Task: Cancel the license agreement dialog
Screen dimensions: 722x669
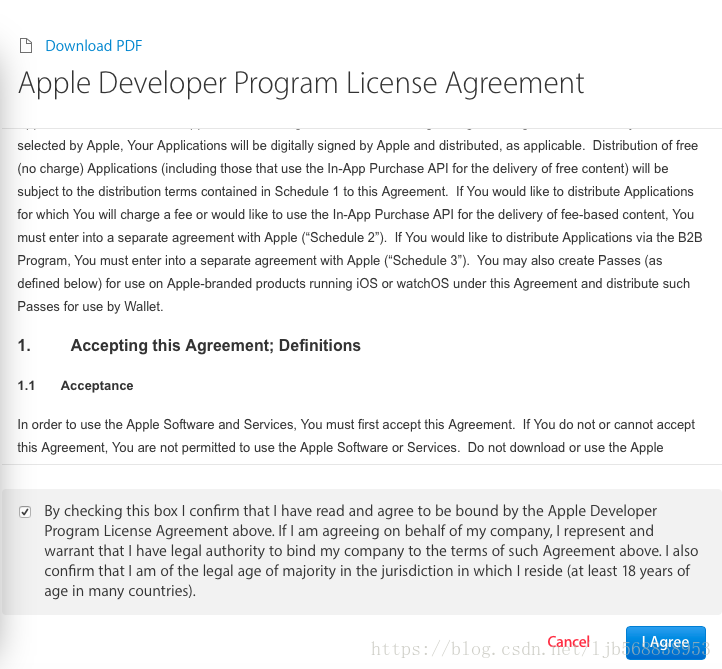Action: (568, 641)
